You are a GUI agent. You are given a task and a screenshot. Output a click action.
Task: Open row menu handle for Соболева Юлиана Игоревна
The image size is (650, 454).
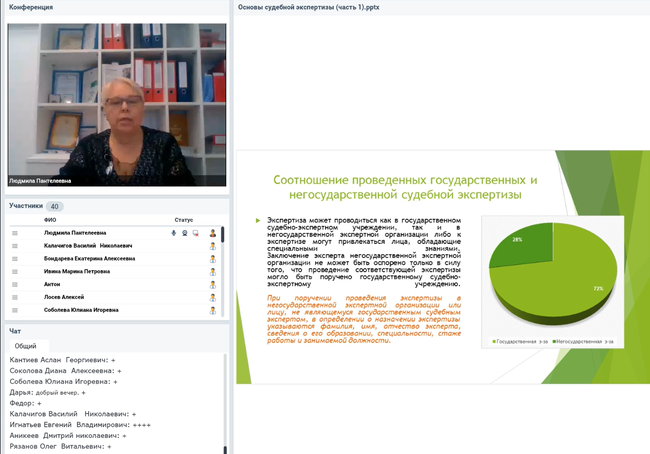(15, 311)
